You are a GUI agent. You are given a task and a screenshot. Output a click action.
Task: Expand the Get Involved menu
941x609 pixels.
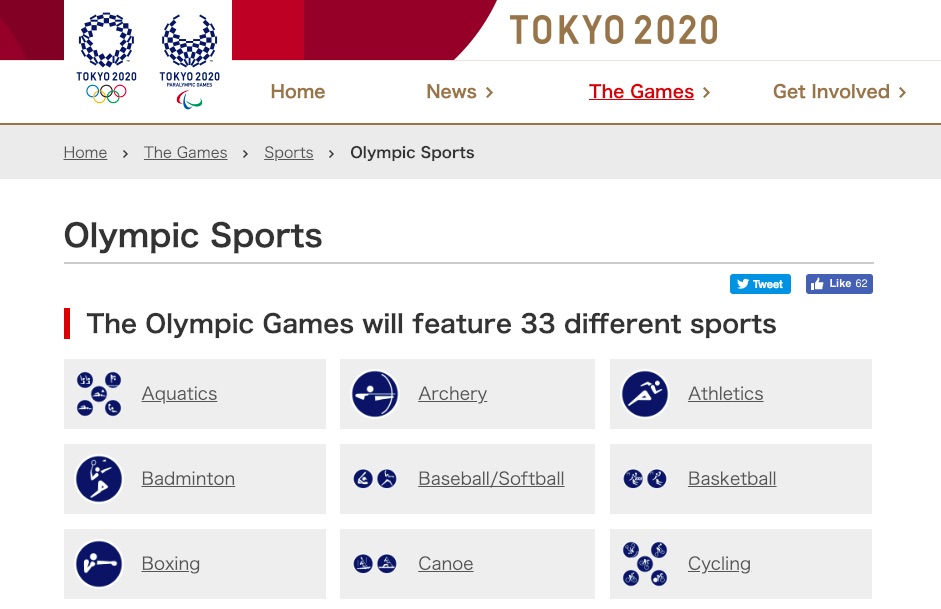click(x=839, y=92)
